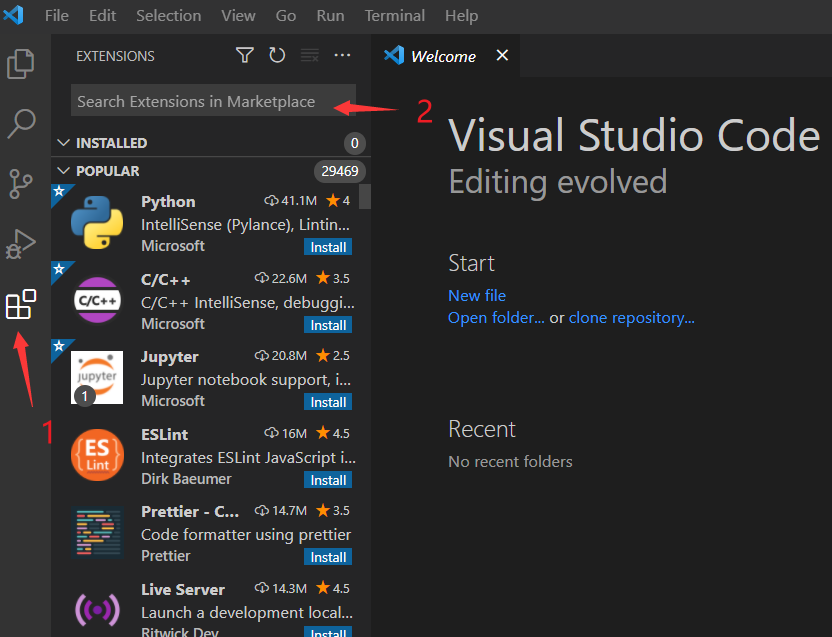Image resolution: width=832 pixels, height=637 pixels.
Task: Click 'Code formatter using prettier' description
Action: [246, 535]
